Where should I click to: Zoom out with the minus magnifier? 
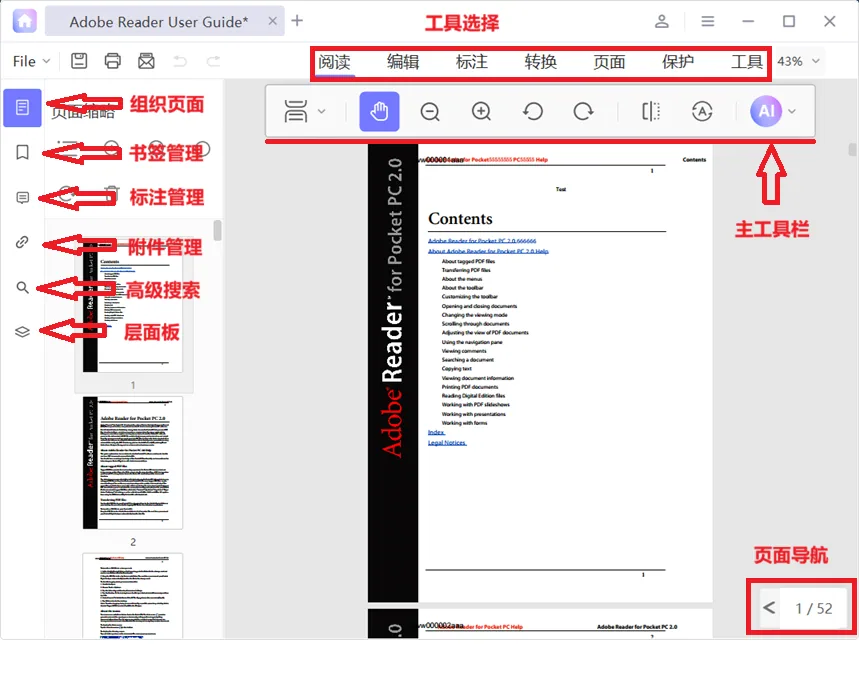(430, 111)
